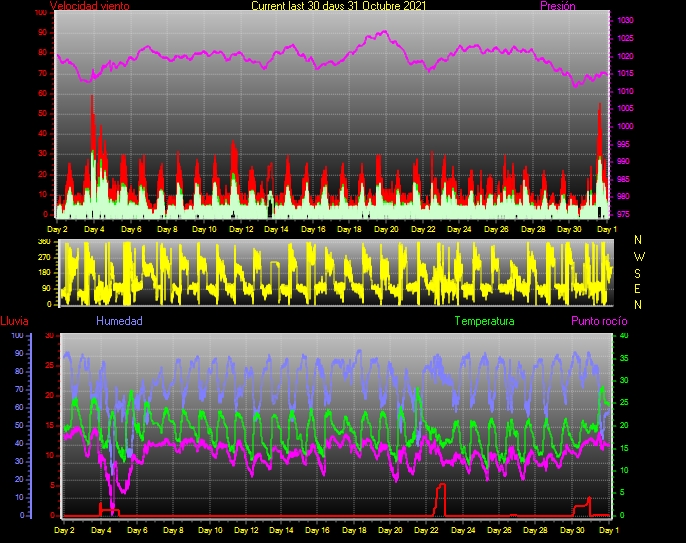Click the 980 pressure axis value
The width and height of the screenshot is (686, 543).
coord(623,196)
